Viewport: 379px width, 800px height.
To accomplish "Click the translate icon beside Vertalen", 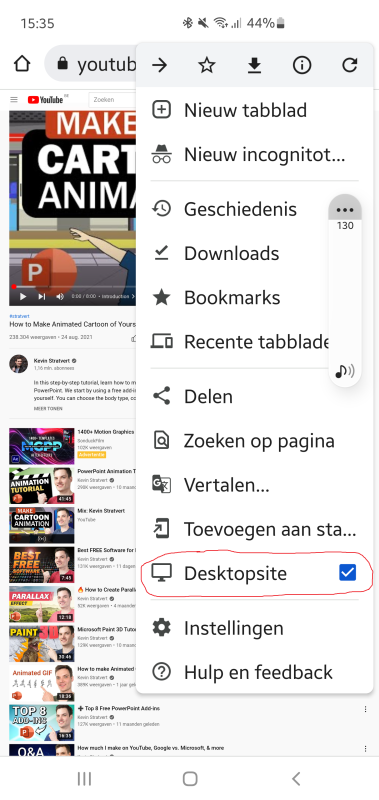I will (x=162, y=485).
